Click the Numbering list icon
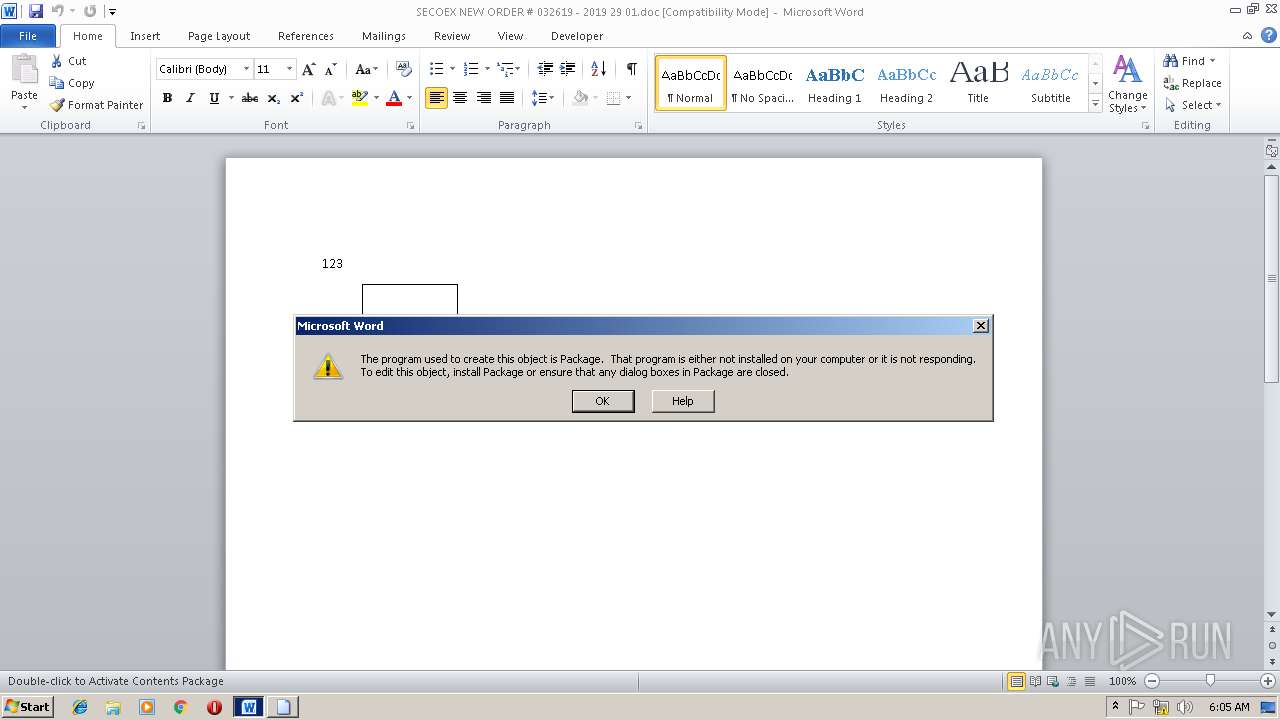 click(471, 69)
